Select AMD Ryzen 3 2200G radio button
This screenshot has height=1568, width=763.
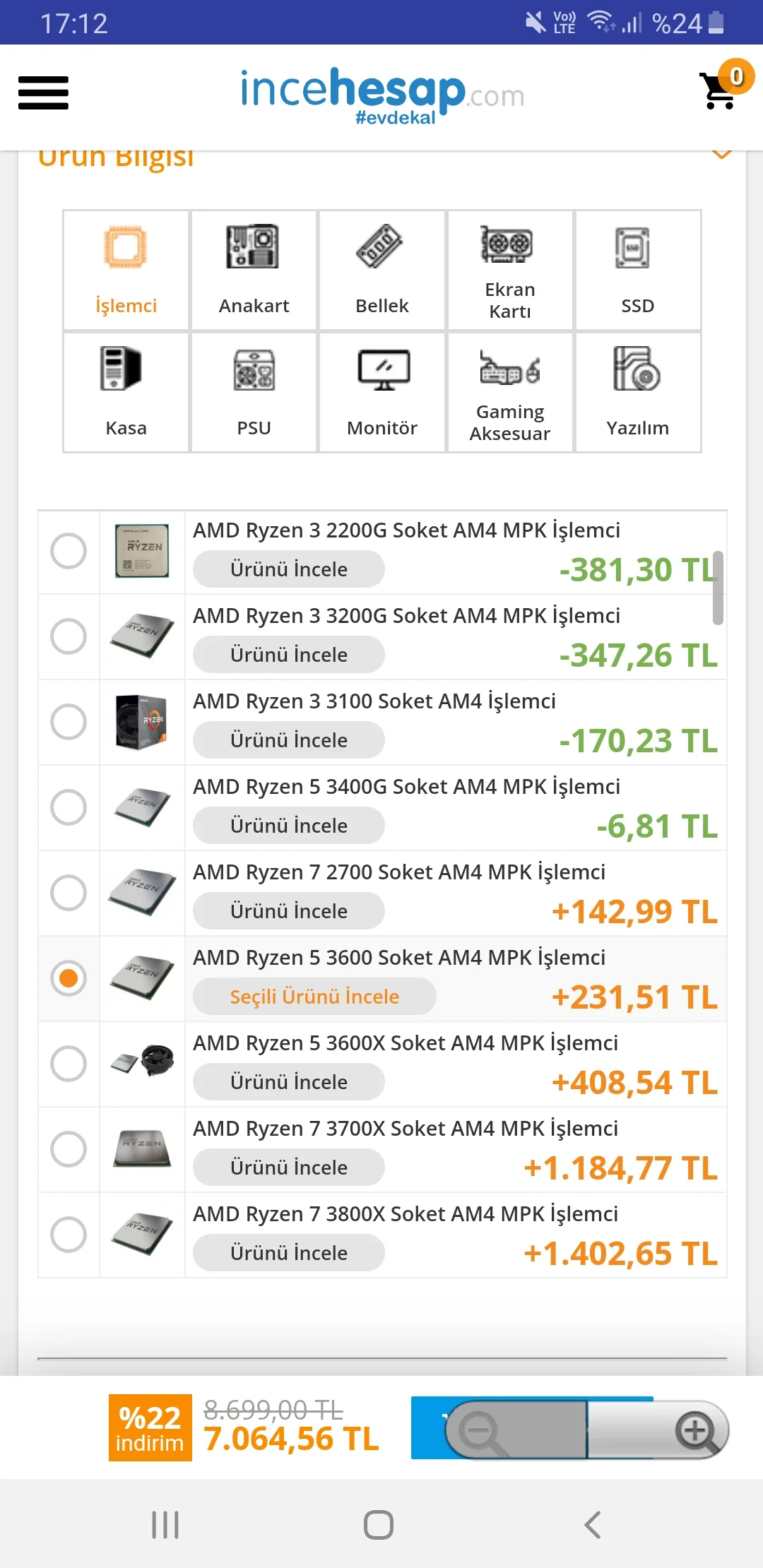(69, 551)
